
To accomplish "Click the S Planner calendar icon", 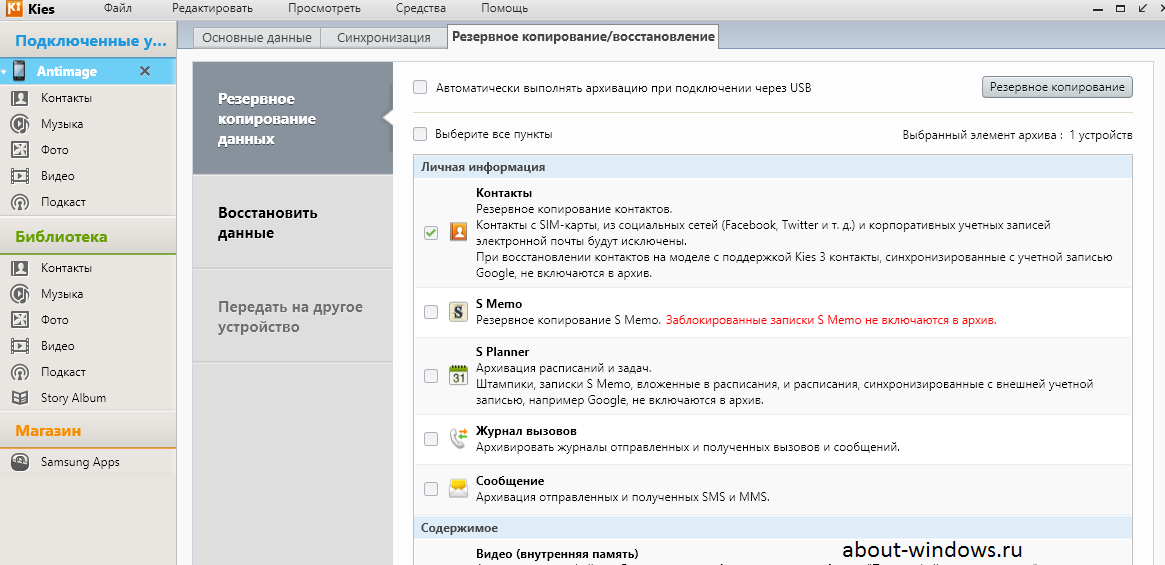I will click(458, 375).
